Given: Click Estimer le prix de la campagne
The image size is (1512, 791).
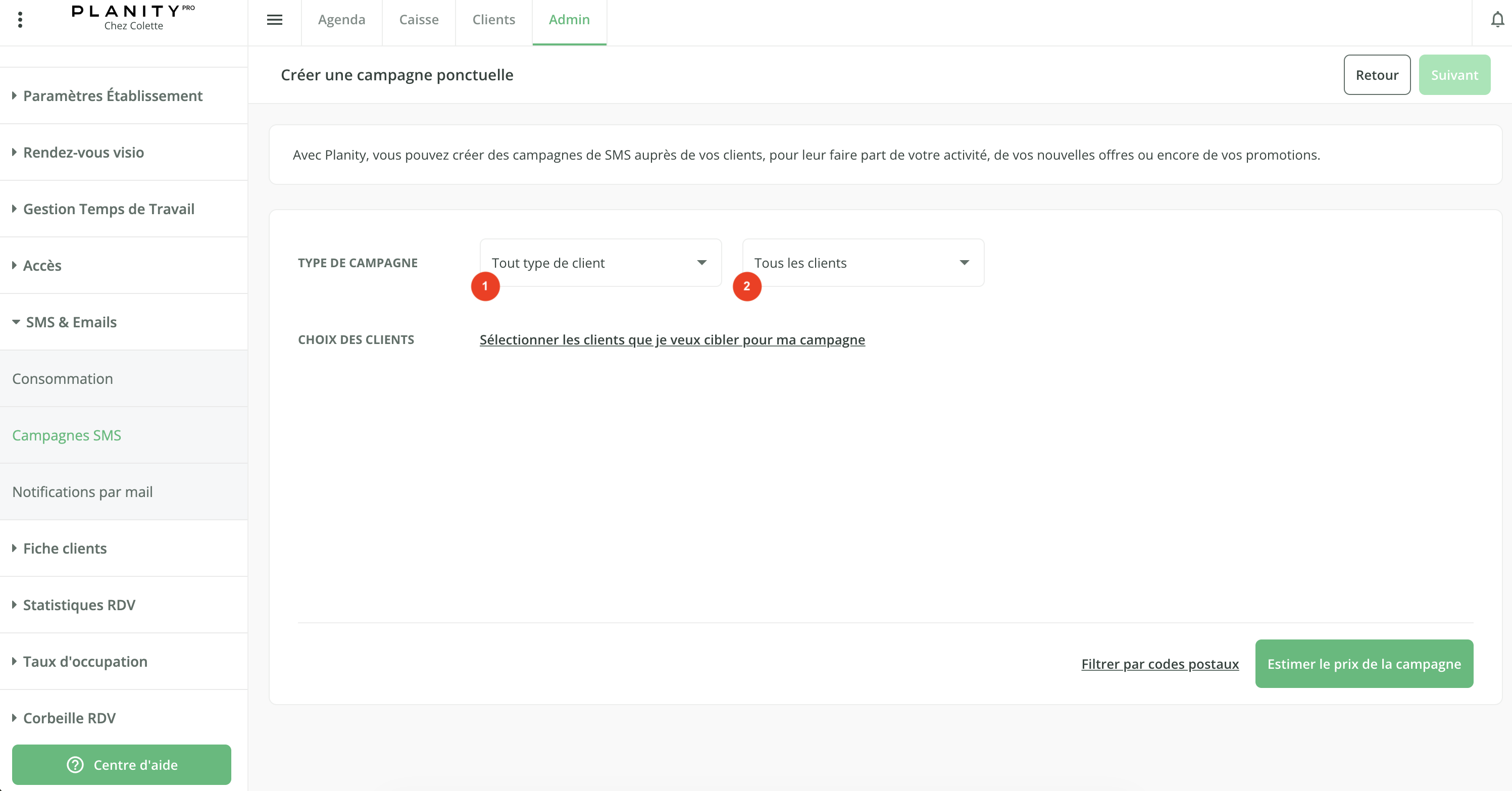Looking at the screenshot, I should (1364, 664).
